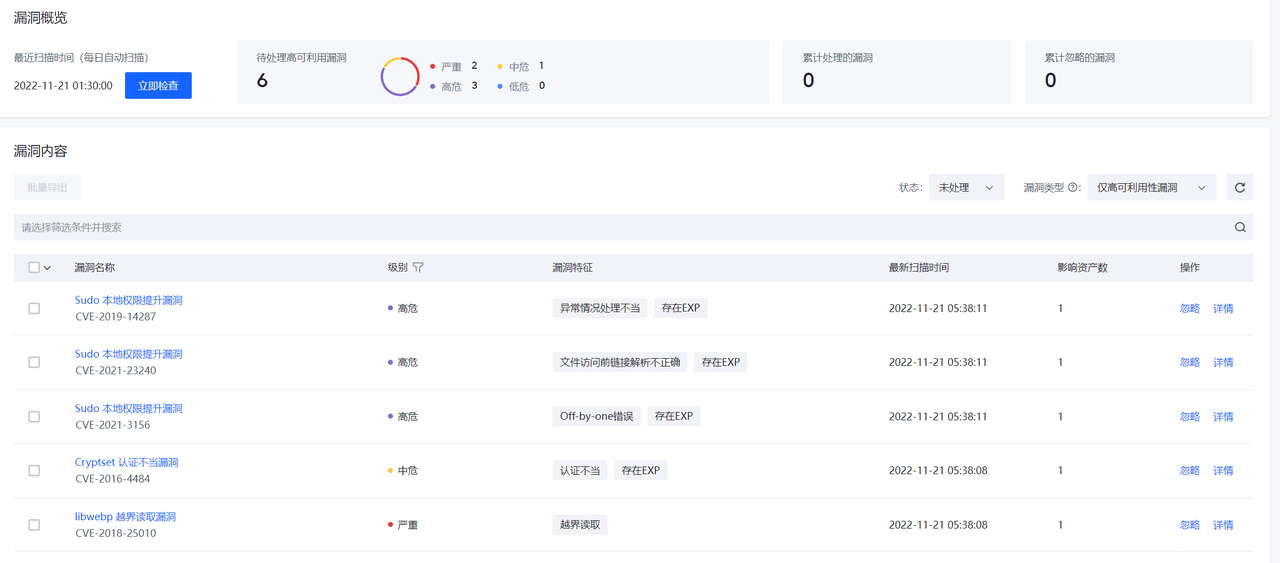Screen dimensions: 1280x563
Task: Click the vulnerability severity donut chart
Action: (x=400, y=77)
